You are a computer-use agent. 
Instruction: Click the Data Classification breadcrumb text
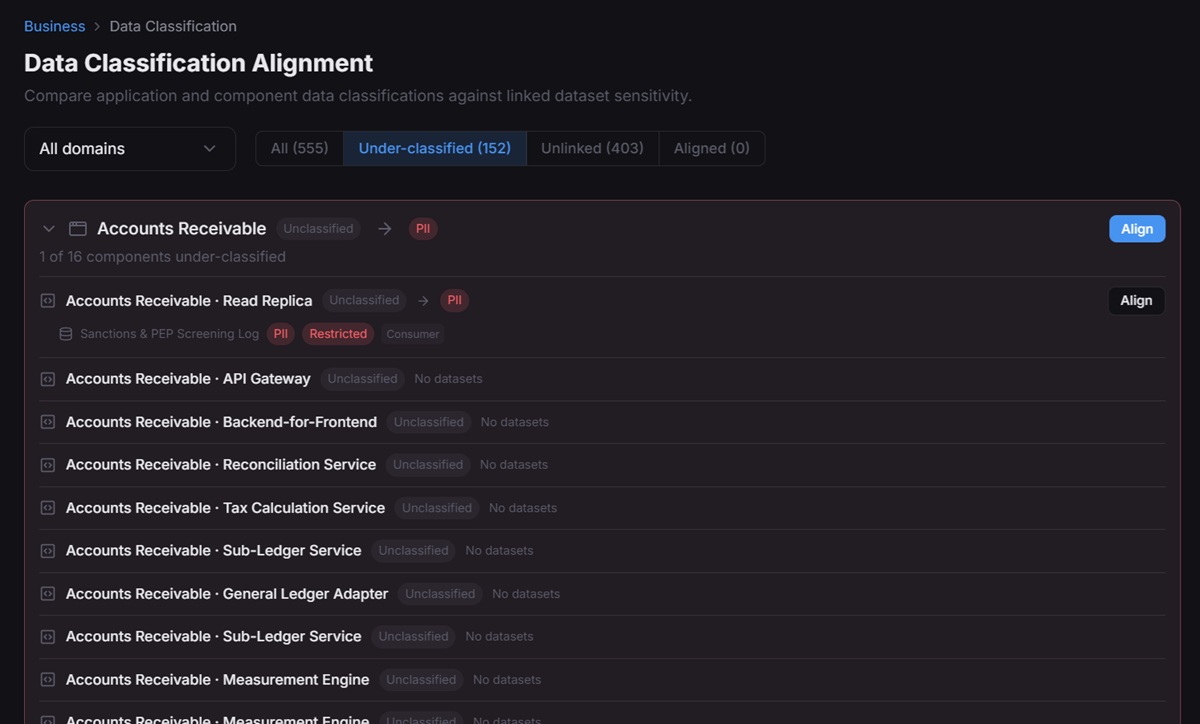pos(173,26)
